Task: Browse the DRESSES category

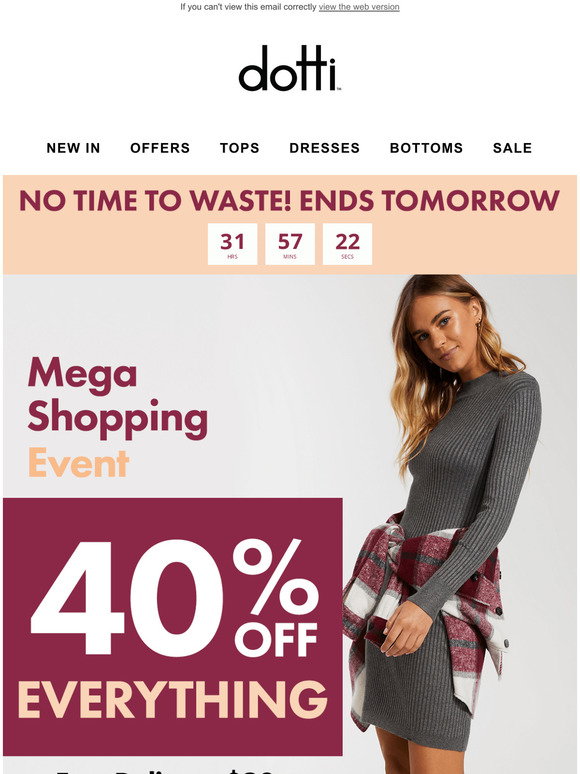Action: 324,148
